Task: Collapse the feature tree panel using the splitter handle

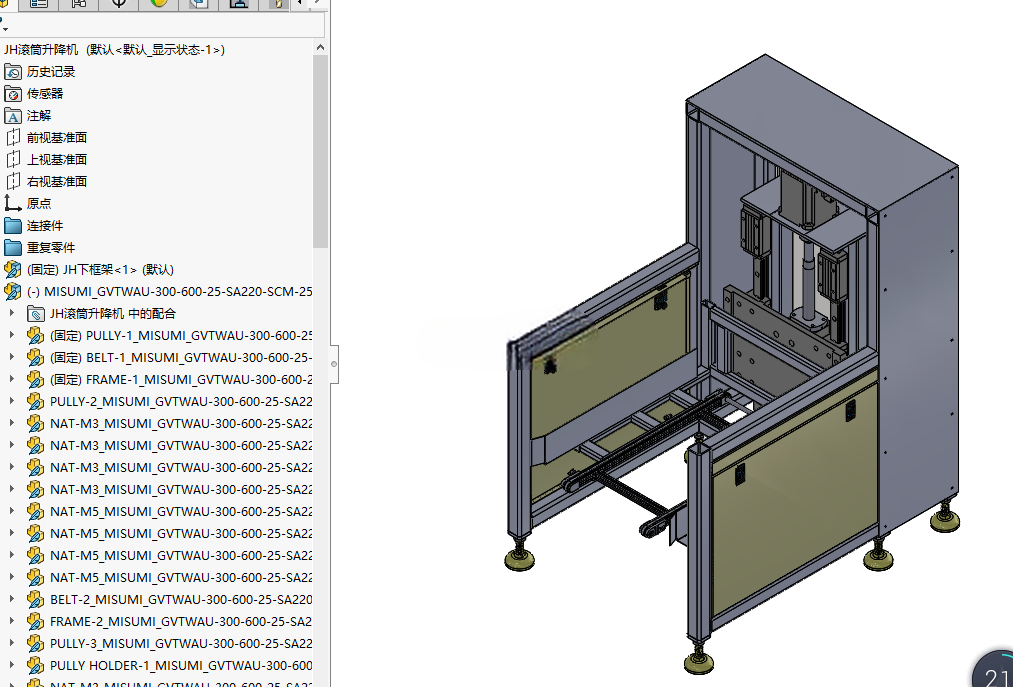Action: tap(334, 364)
